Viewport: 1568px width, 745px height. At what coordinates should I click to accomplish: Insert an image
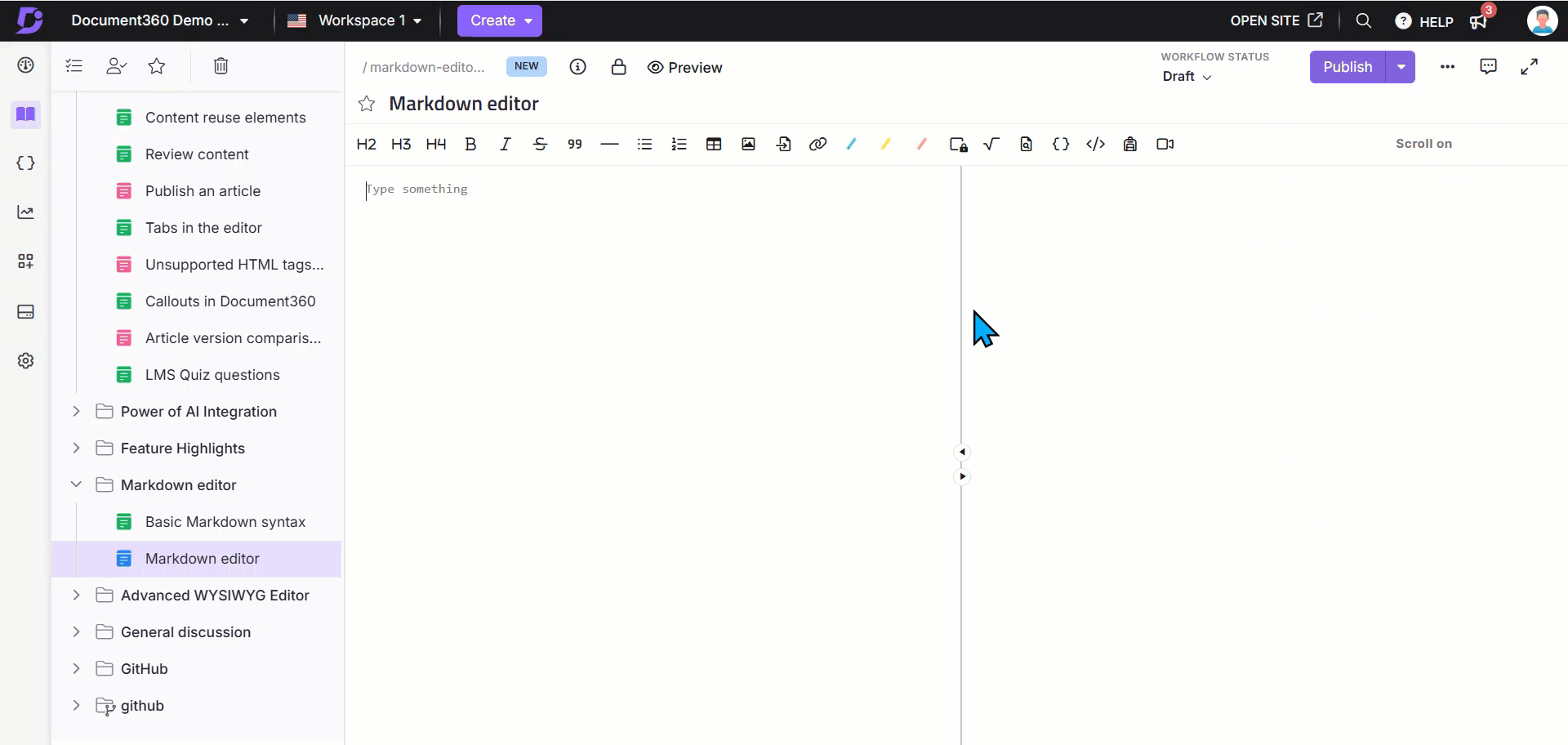(x=748, y=144)
